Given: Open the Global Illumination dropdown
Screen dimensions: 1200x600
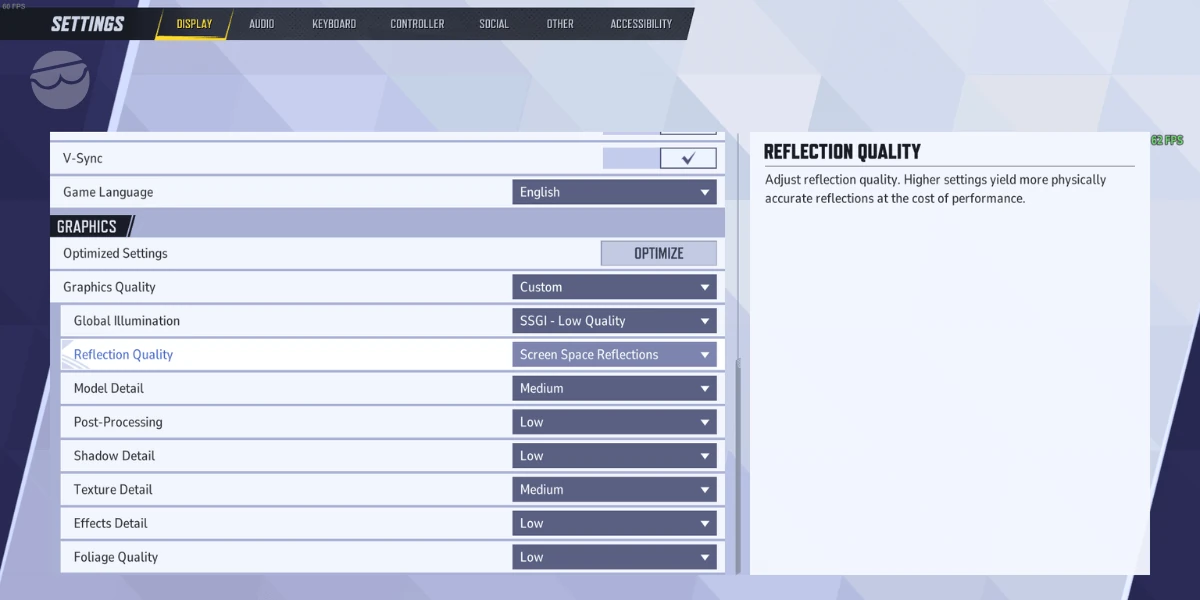Looking at the screenshot, I should click(x=614, y=321).
